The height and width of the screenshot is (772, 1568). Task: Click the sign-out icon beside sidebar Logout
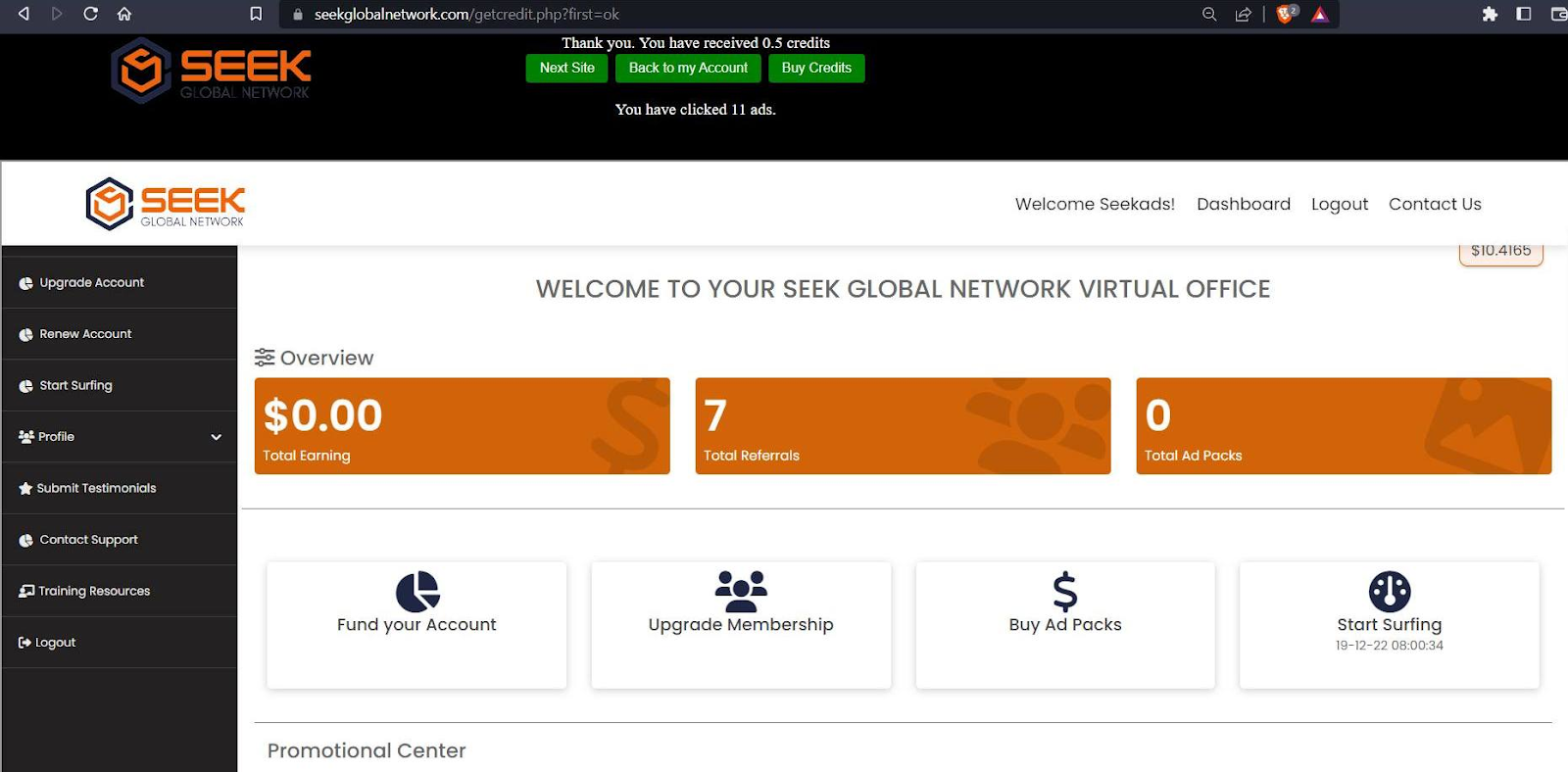pos(24,643)
